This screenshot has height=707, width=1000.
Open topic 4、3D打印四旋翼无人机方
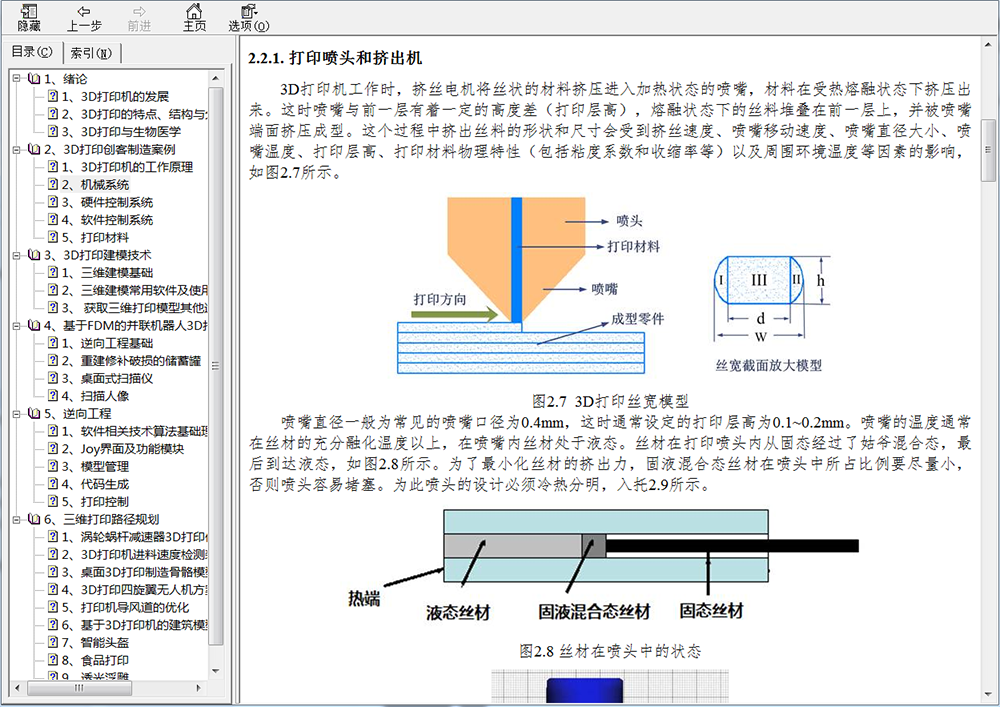pyautogui.click(x=135, y=590)
